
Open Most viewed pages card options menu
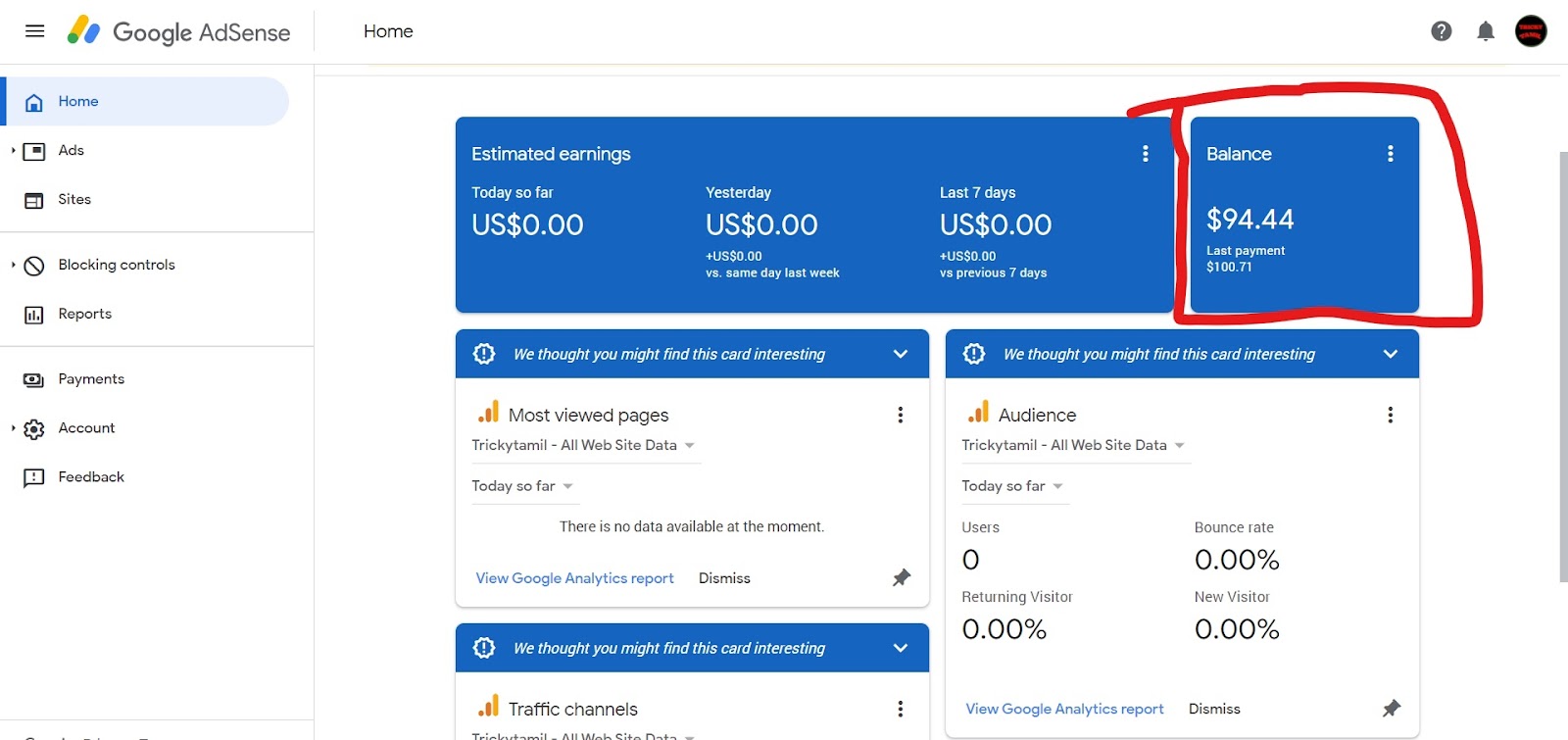(x=900, y=415)
